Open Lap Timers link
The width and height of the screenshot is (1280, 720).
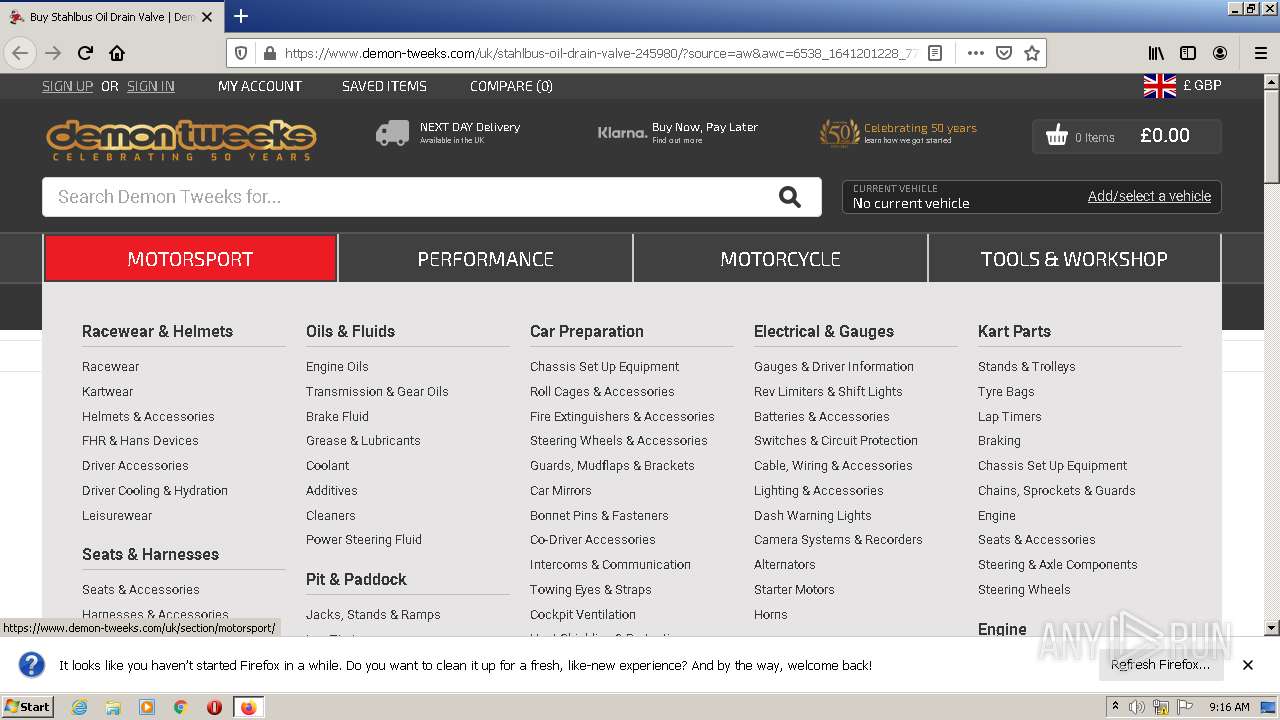pyautogui.click(x=1009, y=416)
